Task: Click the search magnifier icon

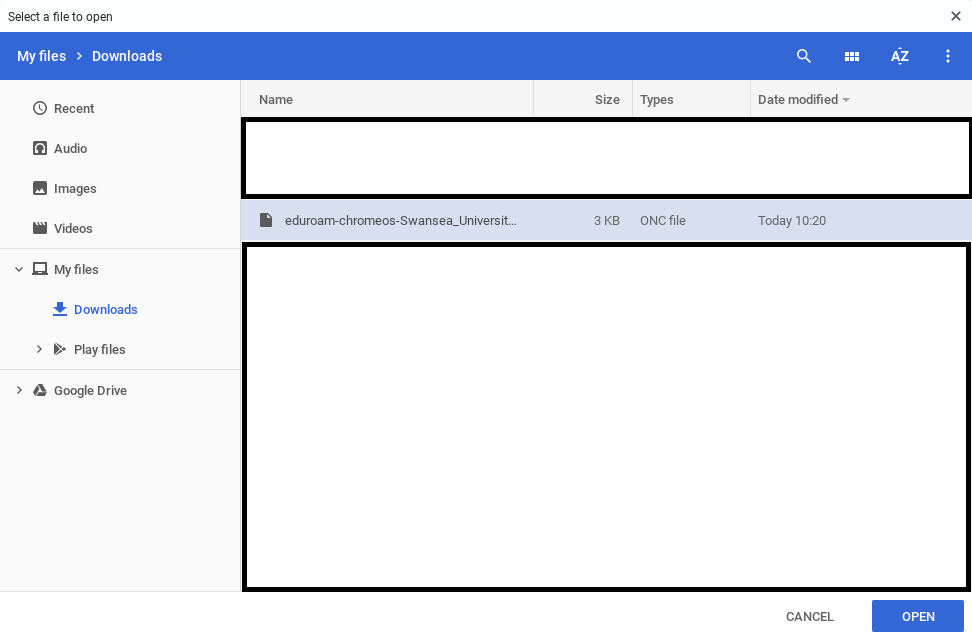Action: point(803,56)
